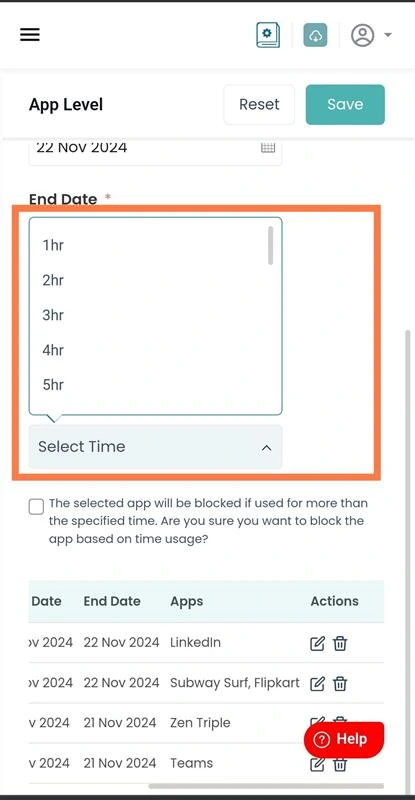
Task: Delete the Subway Surf, Flipkart rule
Action: (x=340, y=683)
